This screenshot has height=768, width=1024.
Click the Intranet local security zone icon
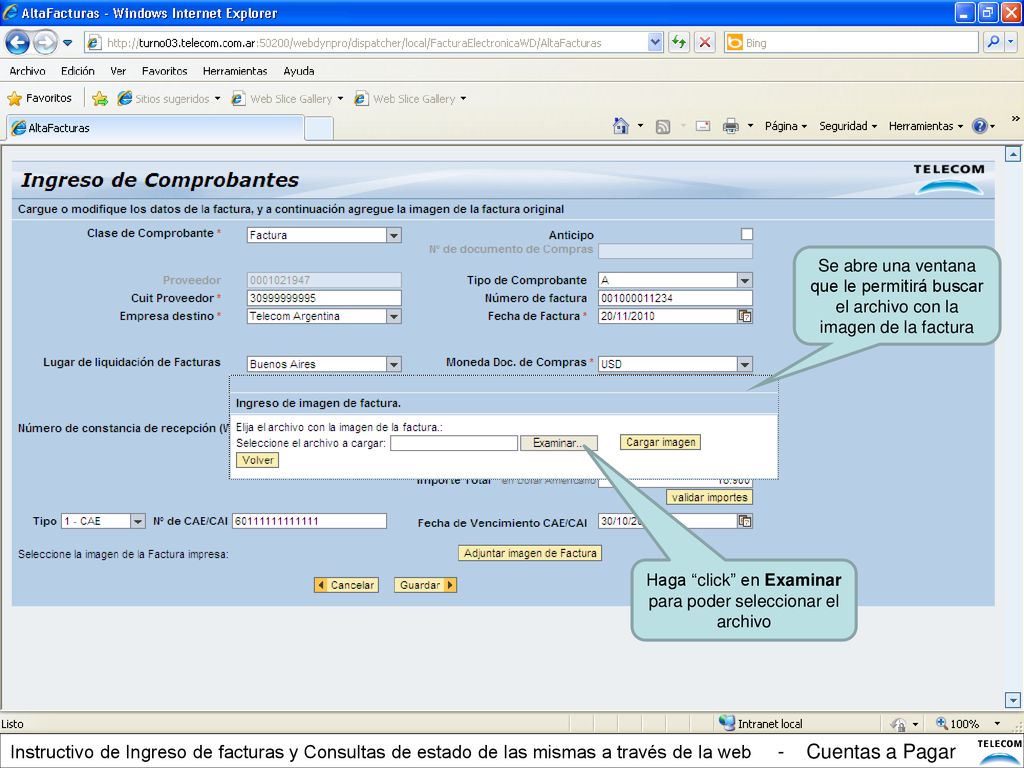click(727, 723)
